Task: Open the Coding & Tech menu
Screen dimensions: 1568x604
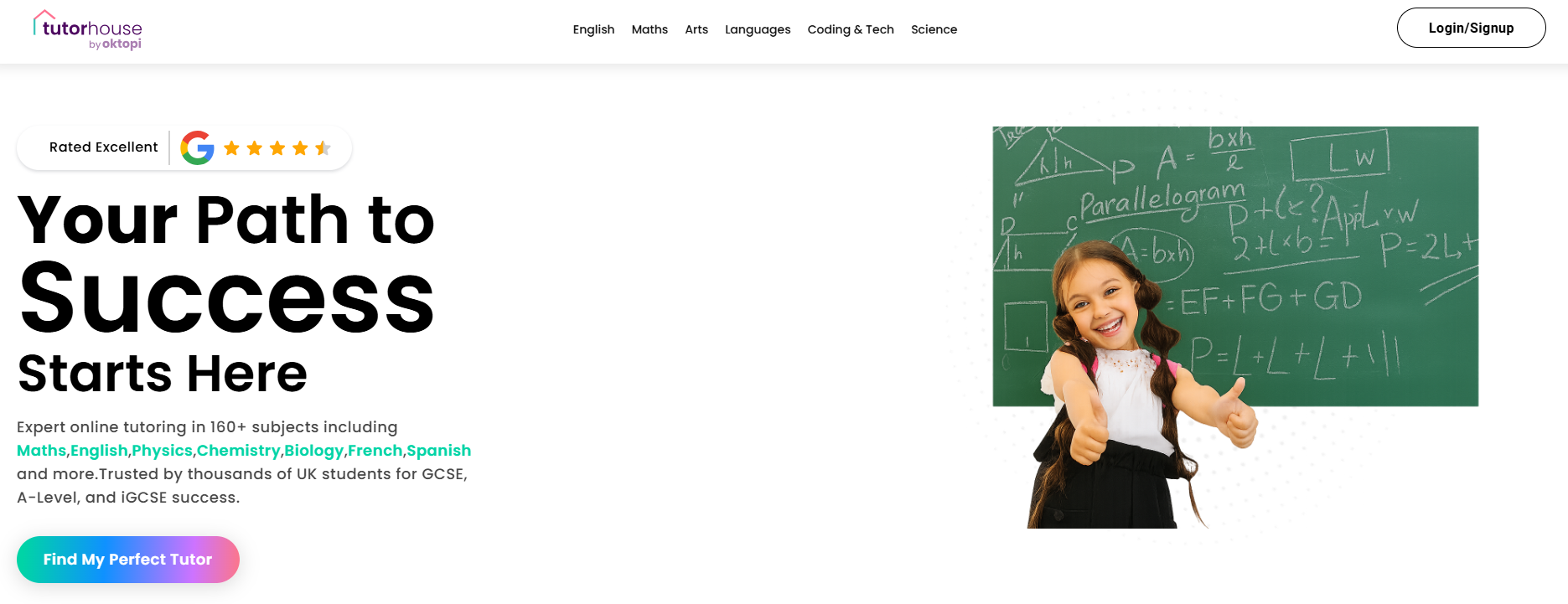Action: coord(851,29)
